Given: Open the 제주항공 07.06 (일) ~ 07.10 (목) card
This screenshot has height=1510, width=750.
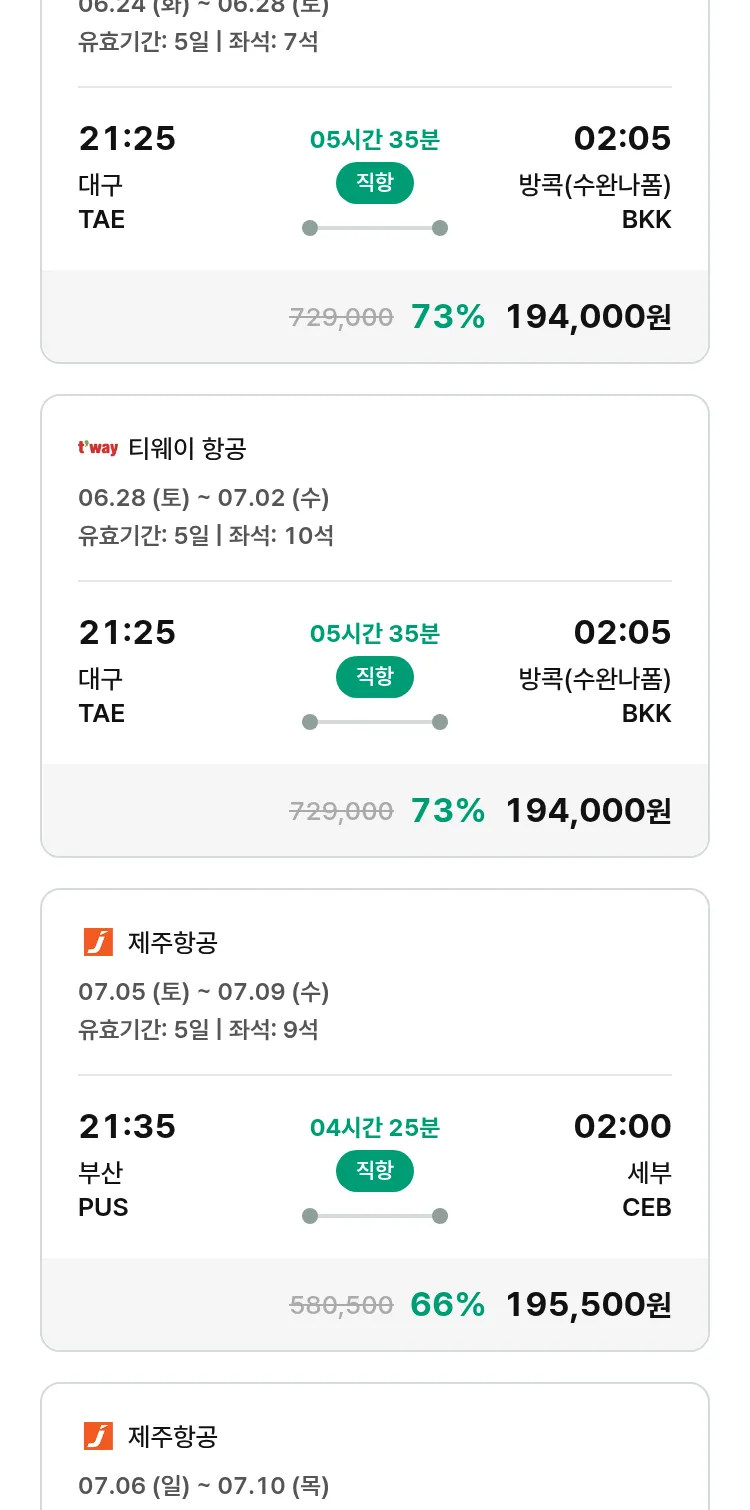Looking at the screenshot, I should 375,1446.
